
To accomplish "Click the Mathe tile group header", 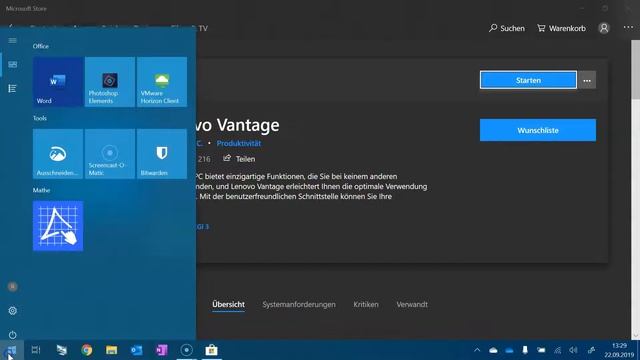I will [x=41, y=190].
